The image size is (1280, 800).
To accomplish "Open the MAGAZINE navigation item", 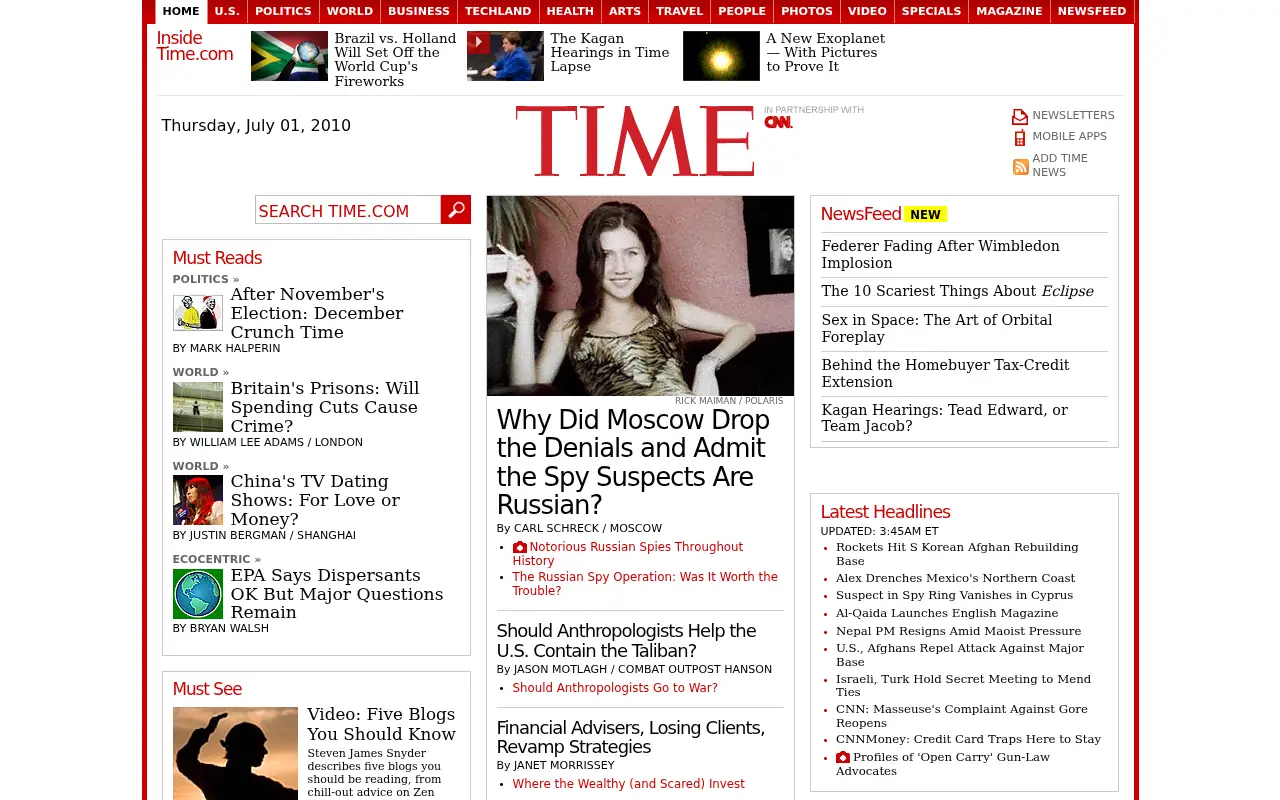I will [x=1009, y=11].
